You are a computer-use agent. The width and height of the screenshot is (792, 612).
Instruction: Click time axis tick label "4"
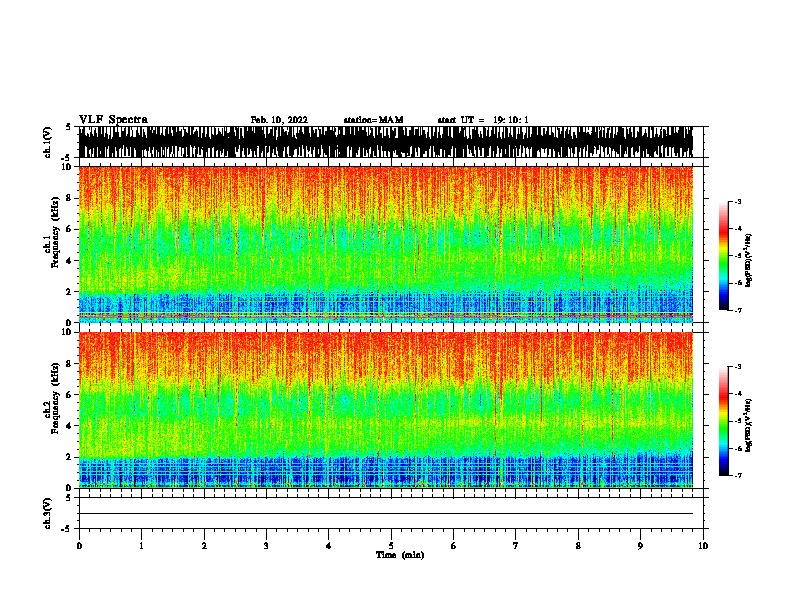point(329,546)
